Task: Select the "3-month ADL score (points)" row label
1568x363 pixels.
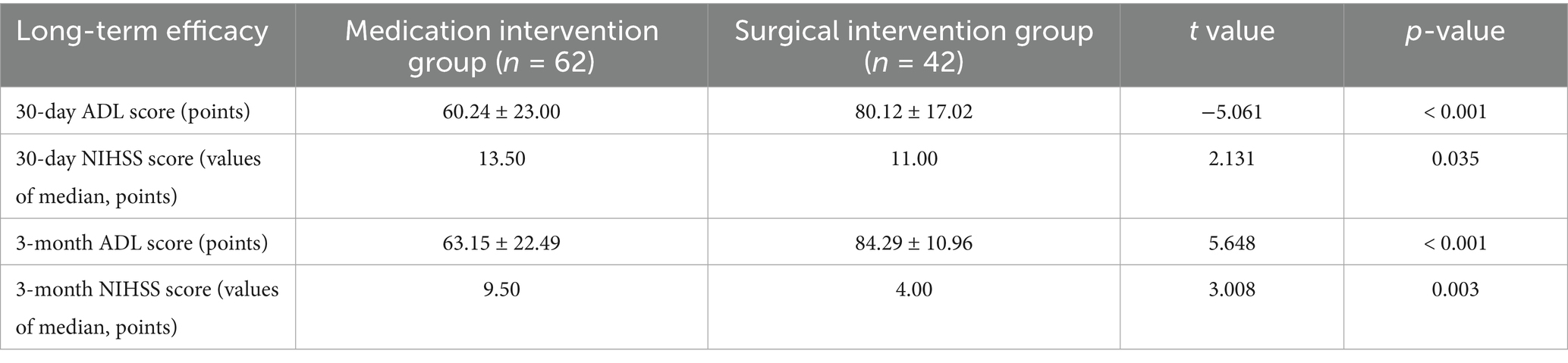Action: (142, 243)
